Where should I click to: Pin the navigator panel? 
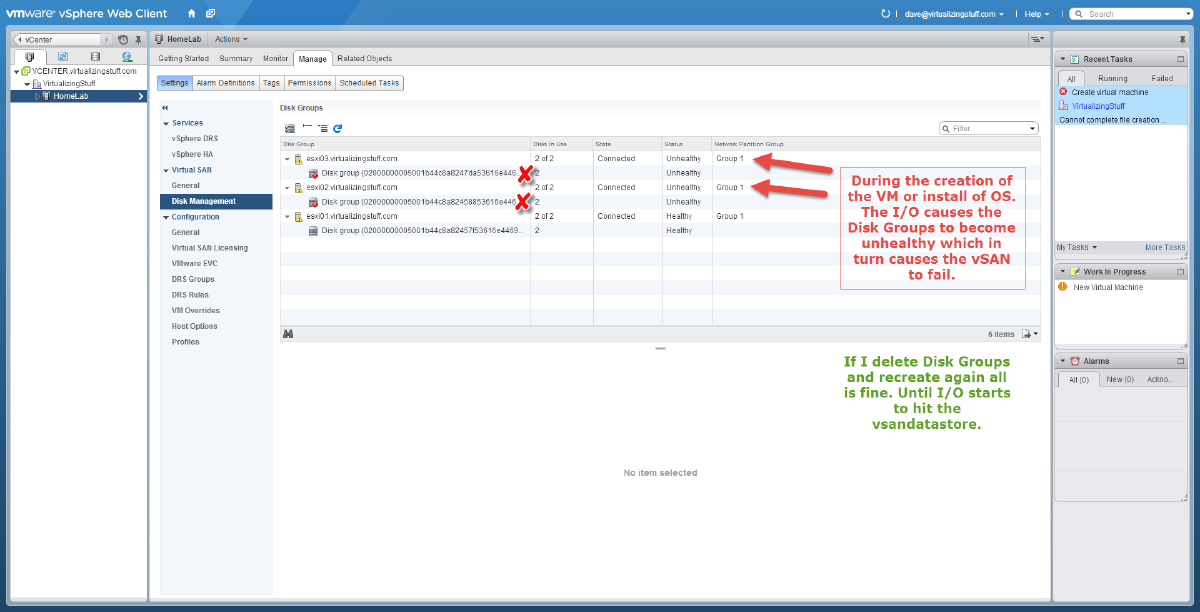tap(138, 39)
